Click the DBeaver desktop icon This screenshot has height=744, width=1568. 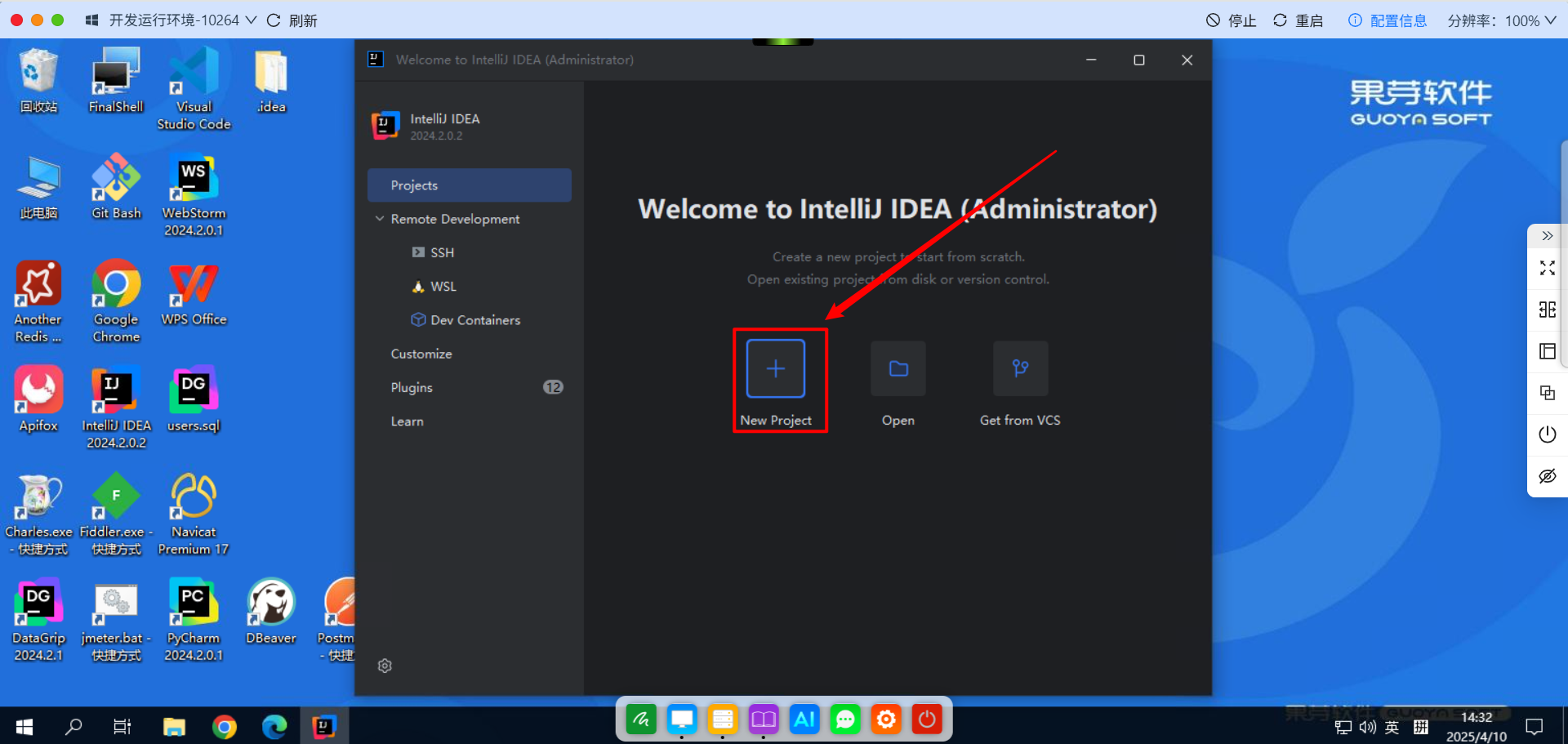point(271,613)
